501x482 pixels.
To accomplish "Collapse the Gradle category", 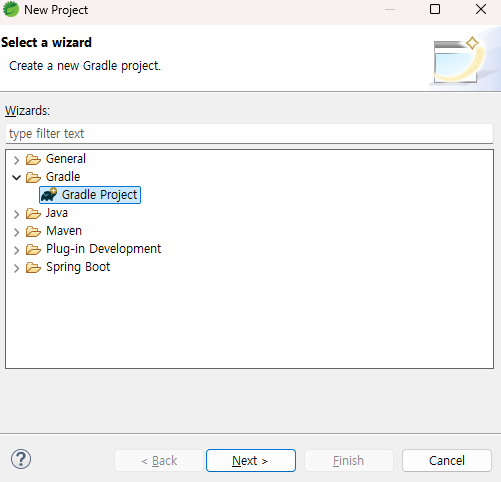I will (16, 177).
